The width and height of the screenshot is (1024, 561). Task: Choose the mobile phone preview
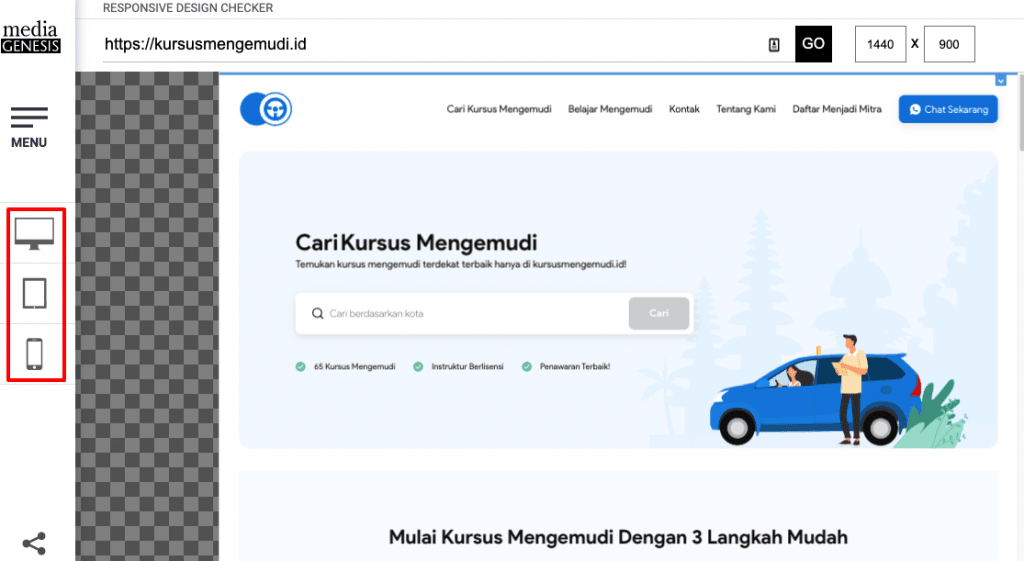coord(35,354)
